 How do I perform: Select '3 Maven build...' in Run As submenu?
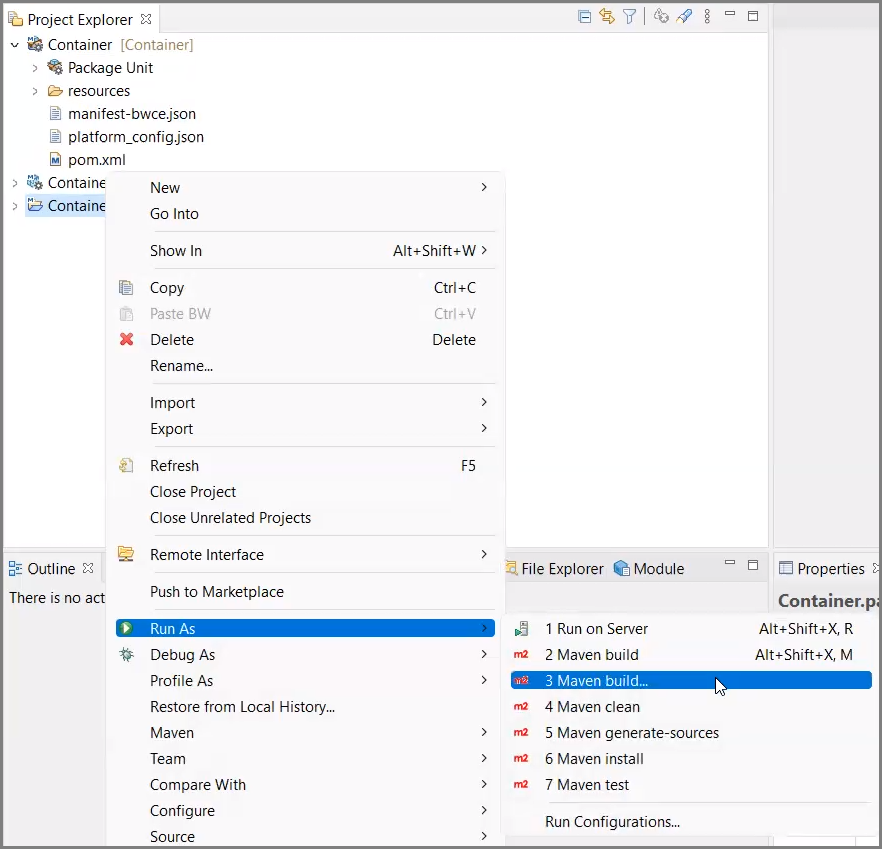[x=596, y=681]
